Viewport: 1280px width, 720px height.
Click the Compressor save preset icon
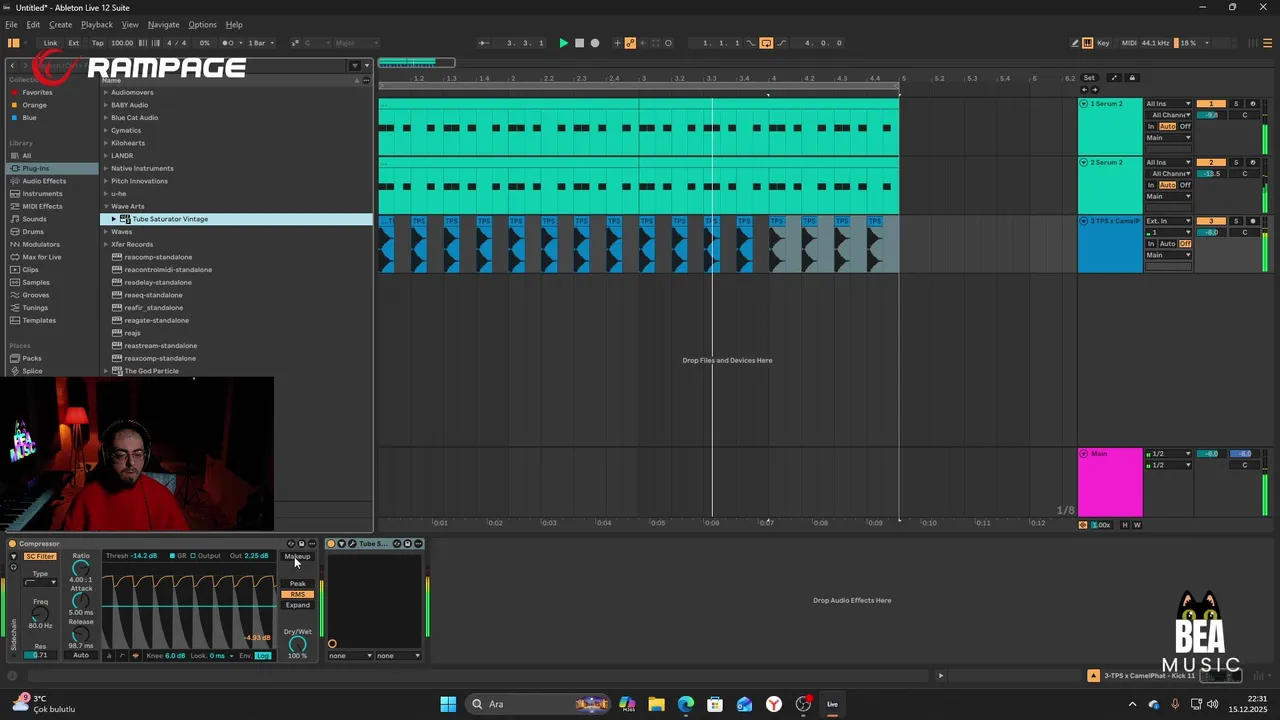coord(302,543)
